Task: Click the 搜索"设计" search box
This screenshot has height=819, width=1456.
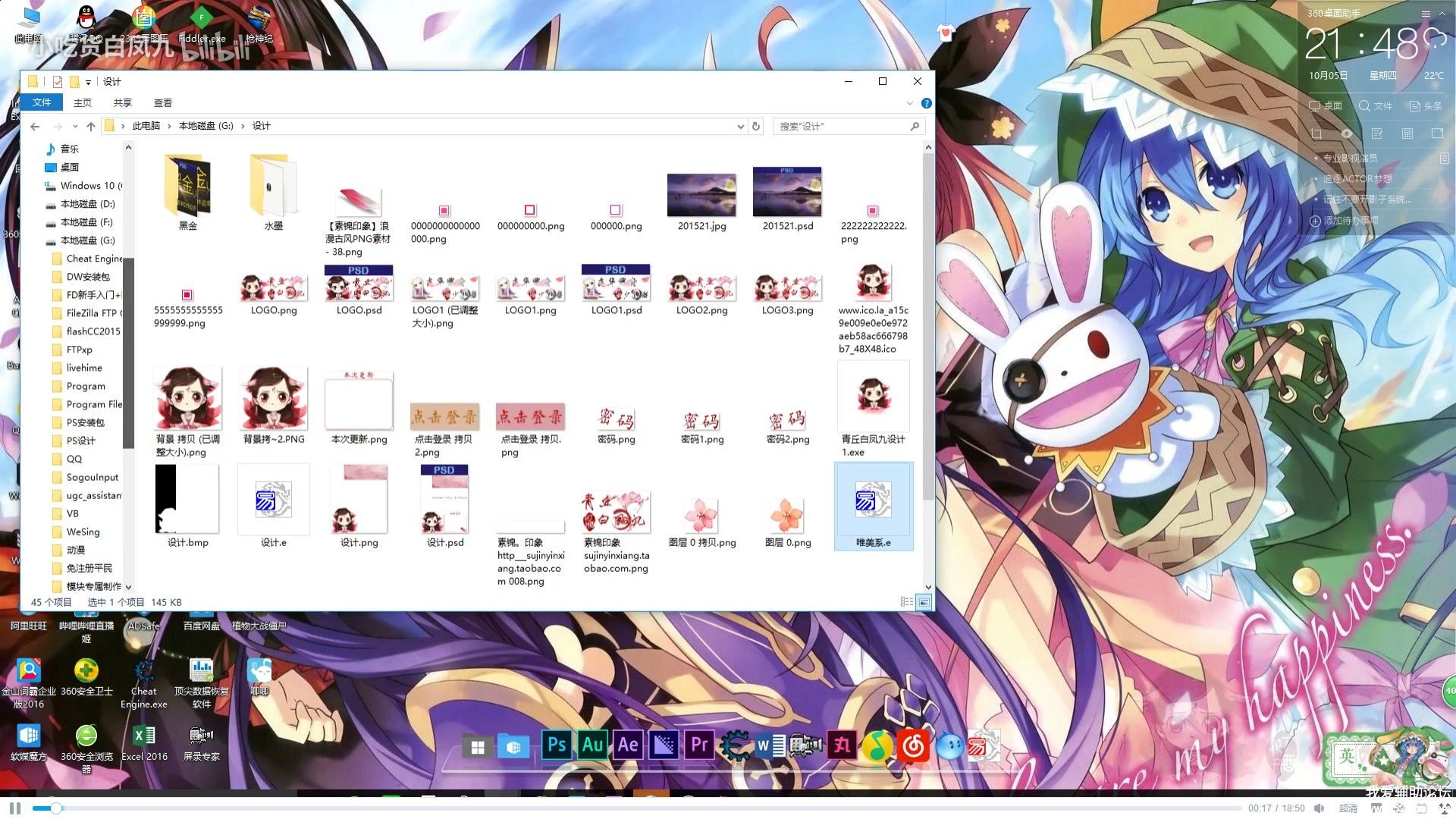Action: [847, 127]
